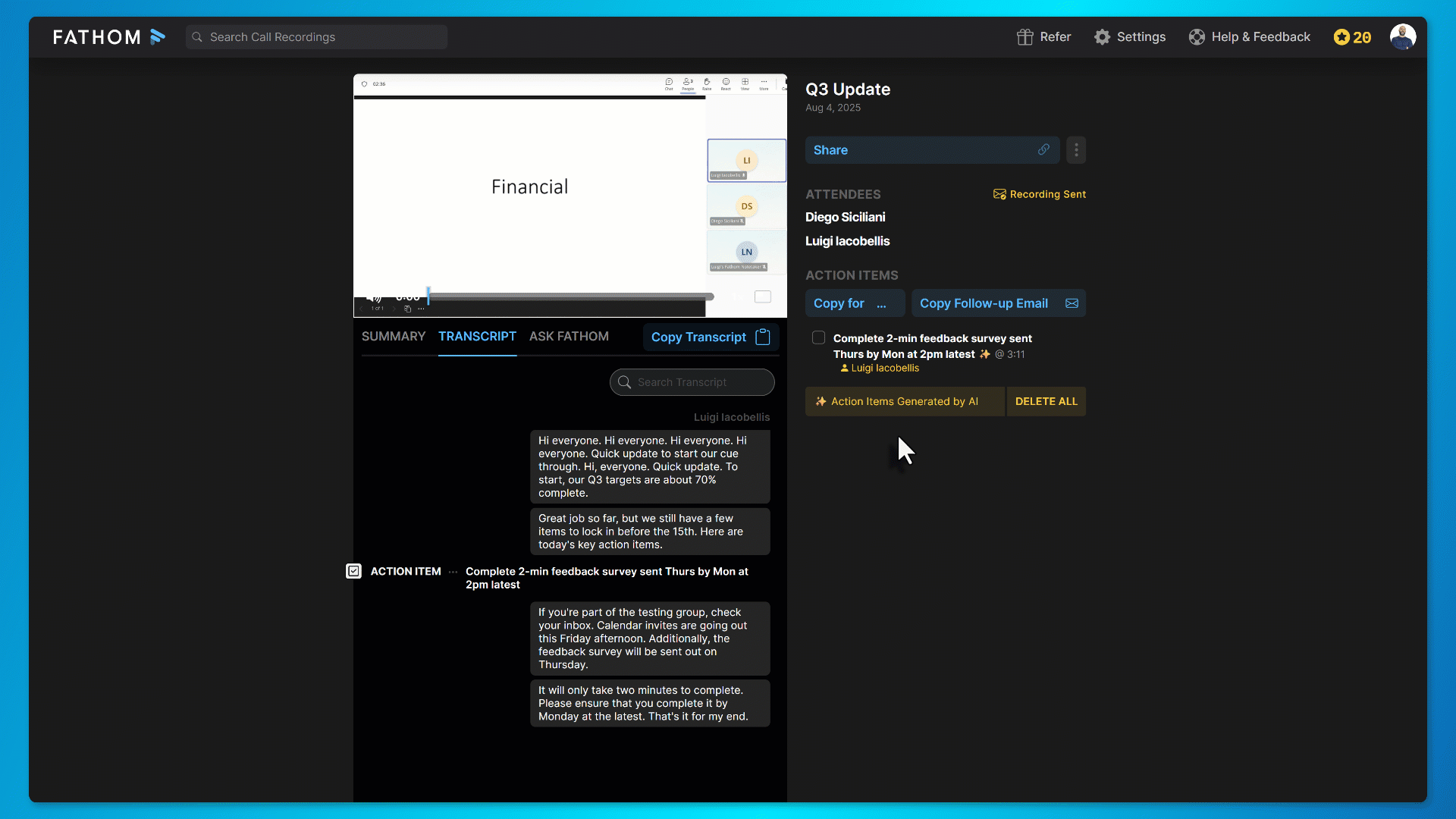Viewport: 1456px width, 819px height.
Task: Switch to the ASK FATHOM tab
Action: pos(569,337)
